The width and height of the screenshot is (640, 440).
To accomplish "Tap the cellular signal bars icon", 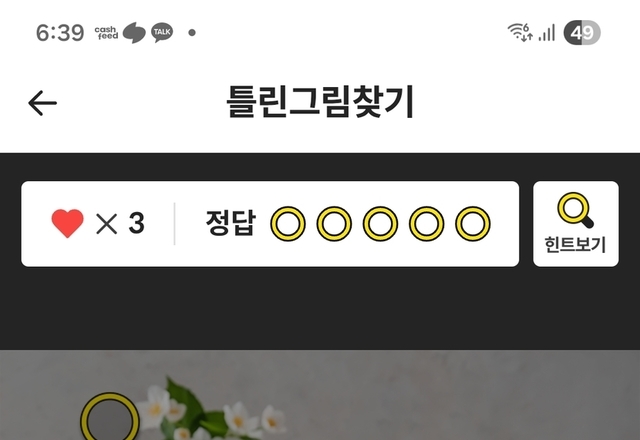I will coord(547,33).
